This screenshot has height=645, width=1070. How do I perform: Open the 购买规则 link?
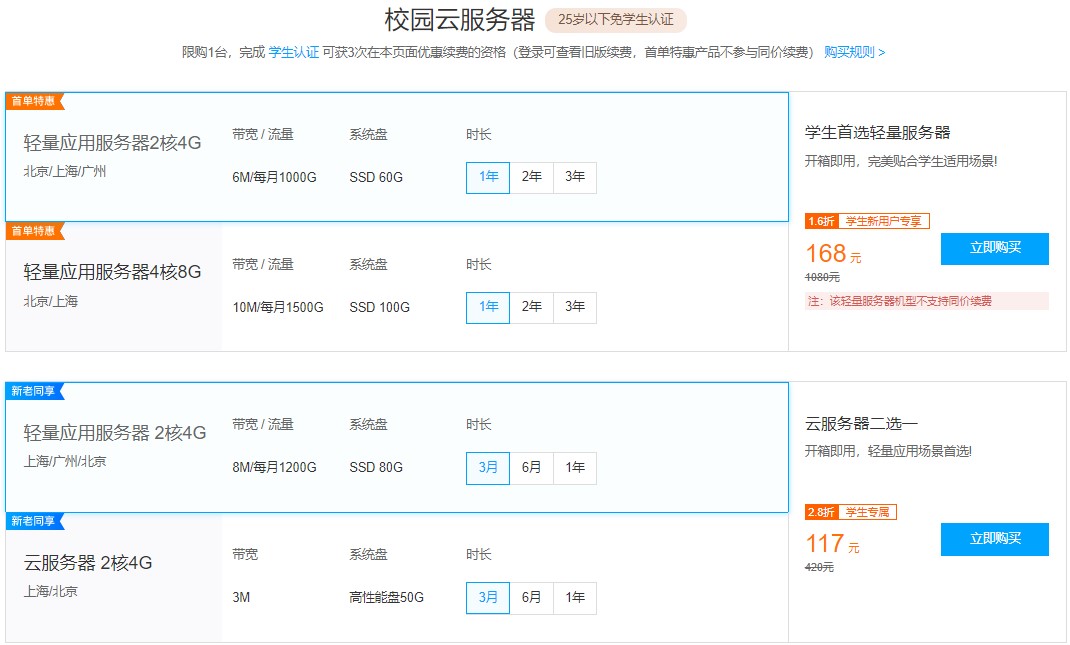coord(854,52)
